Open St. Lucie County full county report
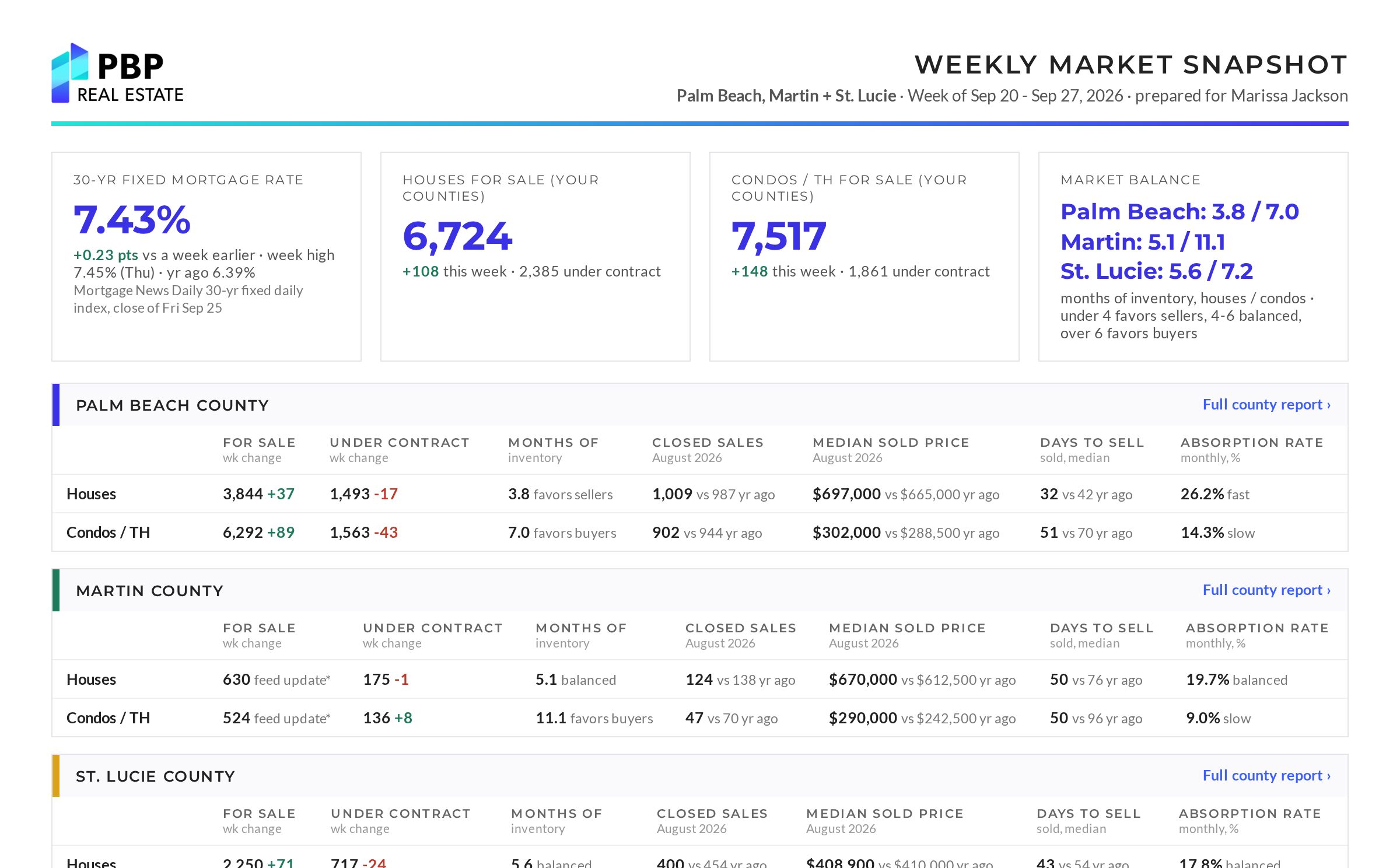The image size is (1400, 868). coord(1266,775)
